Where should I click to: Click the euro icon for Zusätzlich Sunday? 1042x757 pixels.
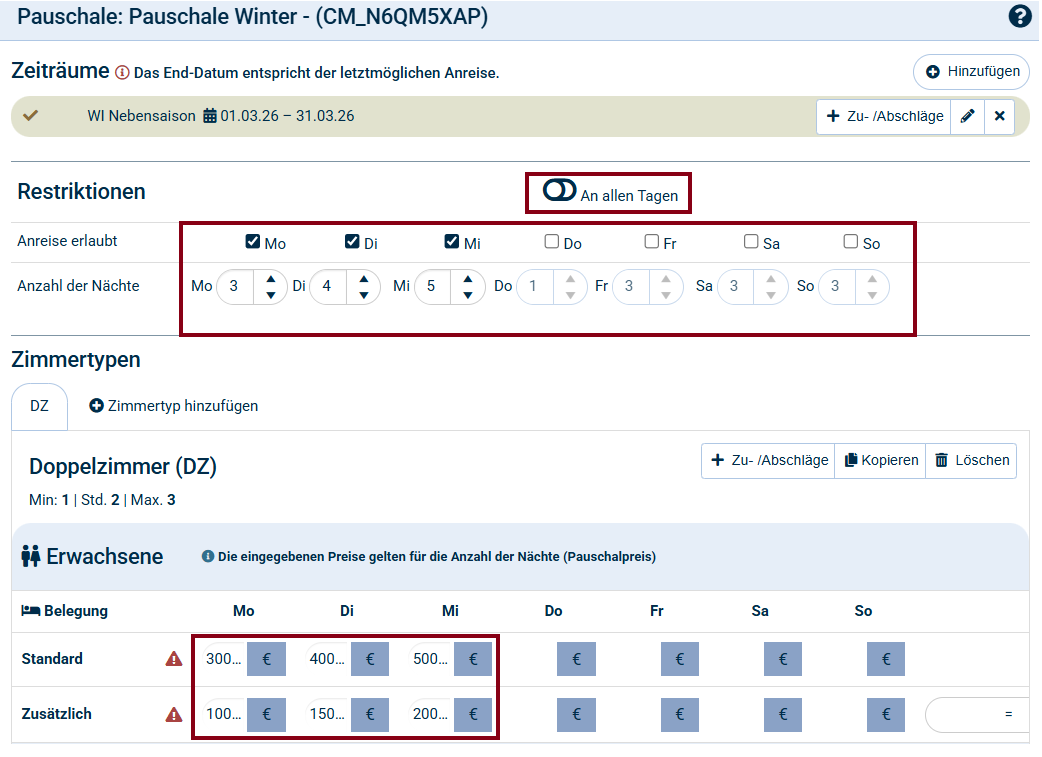886,715
